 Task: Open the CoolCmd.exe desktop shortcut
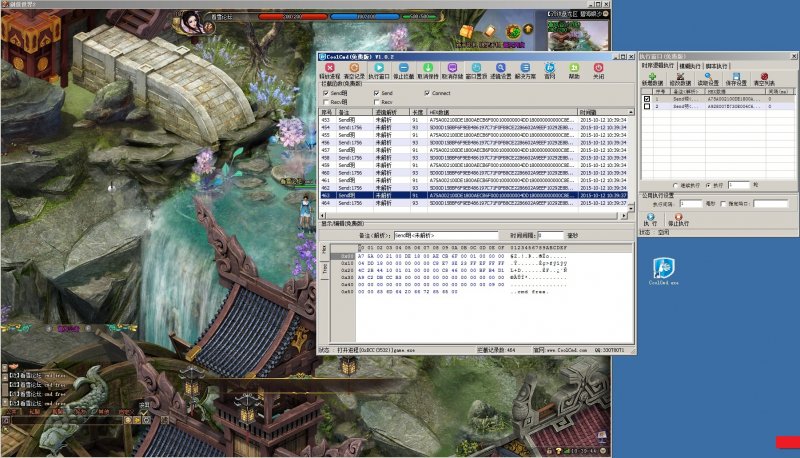(x=664, y=271)
